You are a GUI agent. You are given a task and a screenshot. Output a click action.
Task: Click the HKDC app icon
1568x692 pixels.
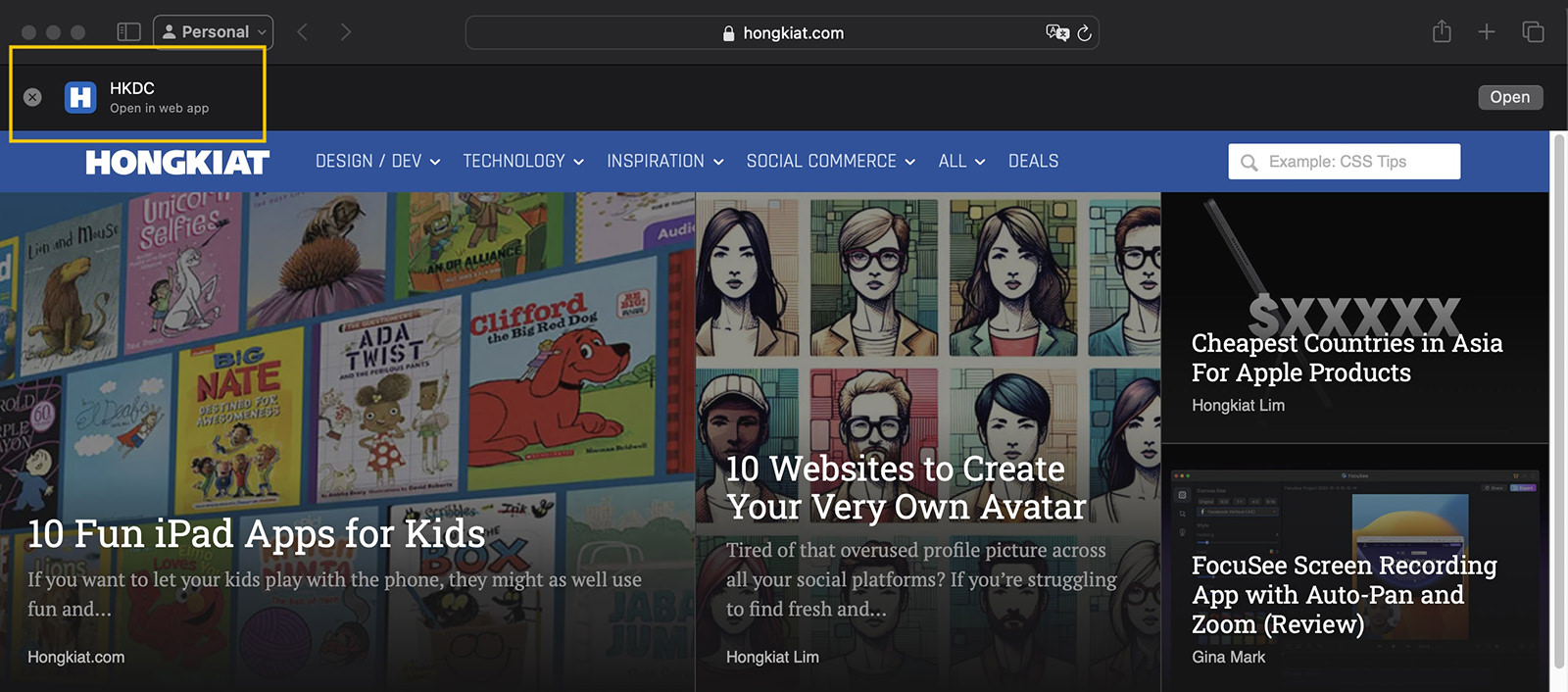[80, 97]
